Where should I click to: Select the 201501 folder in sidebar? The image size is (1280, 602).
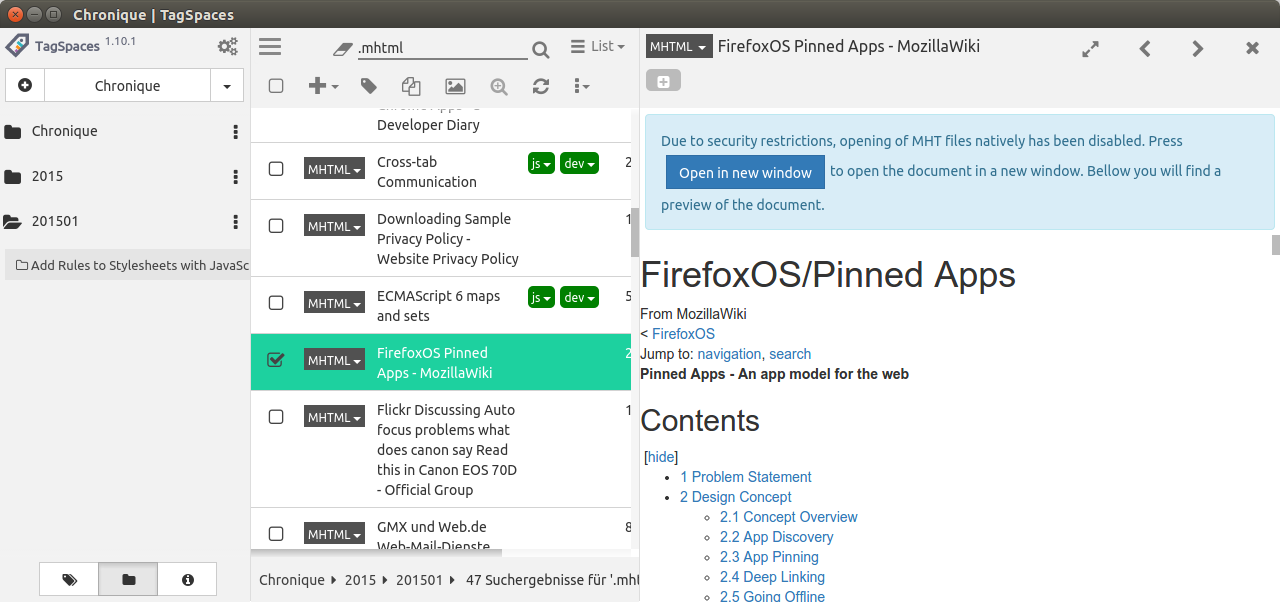coord(54,221)
